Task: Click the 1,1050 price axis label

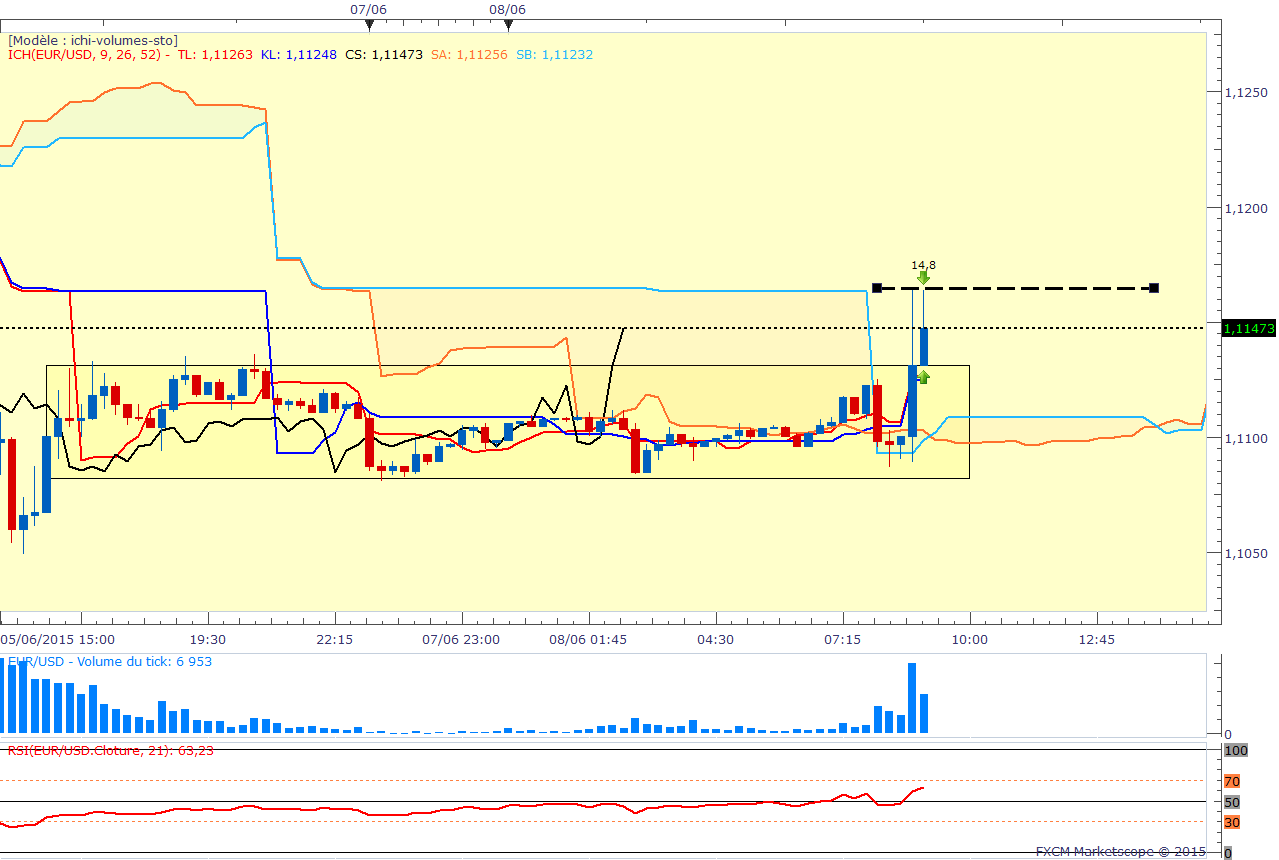Action: pyautogui.click(x=1247, y=553)
